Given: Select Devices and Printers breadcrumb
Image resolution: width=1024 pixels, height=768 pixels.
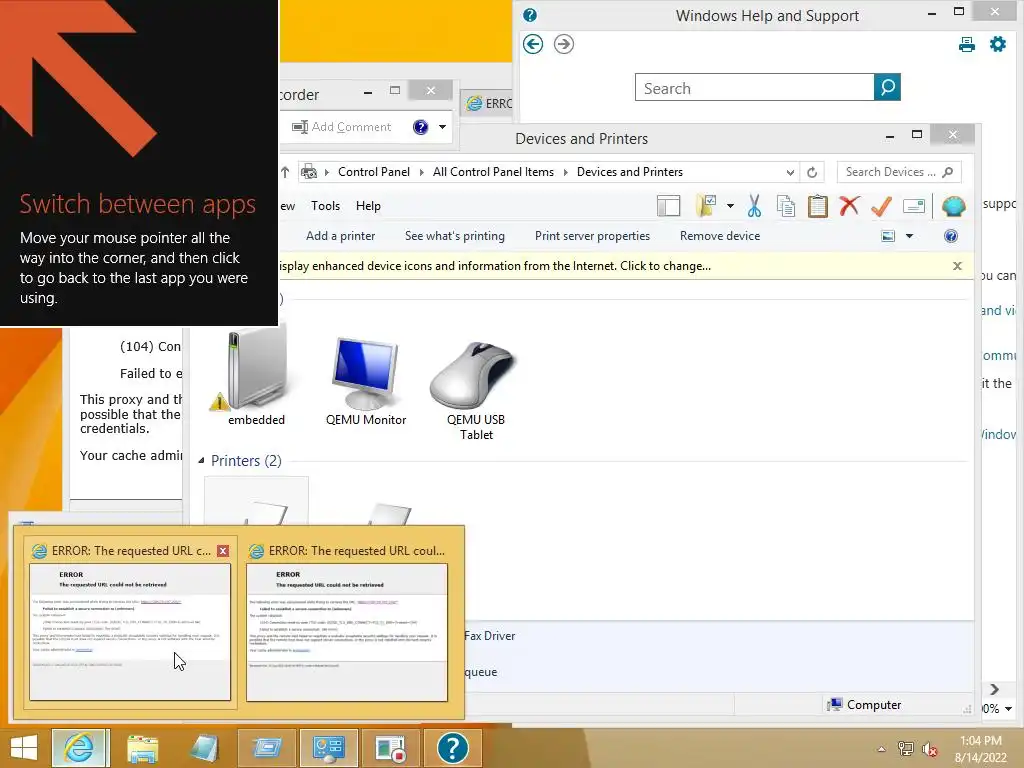Looking at the screenshot, I should point(630,172).
